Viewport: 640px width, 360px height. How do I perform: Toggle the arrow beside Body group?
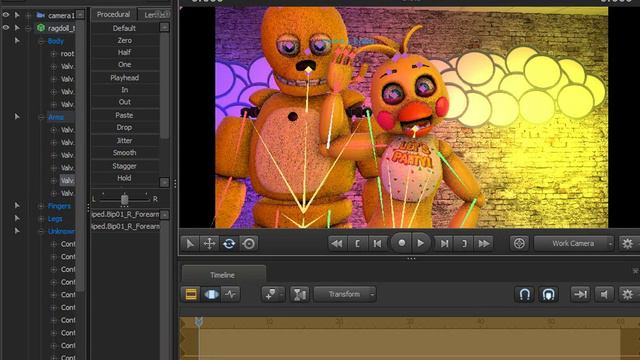click(17, 40)
